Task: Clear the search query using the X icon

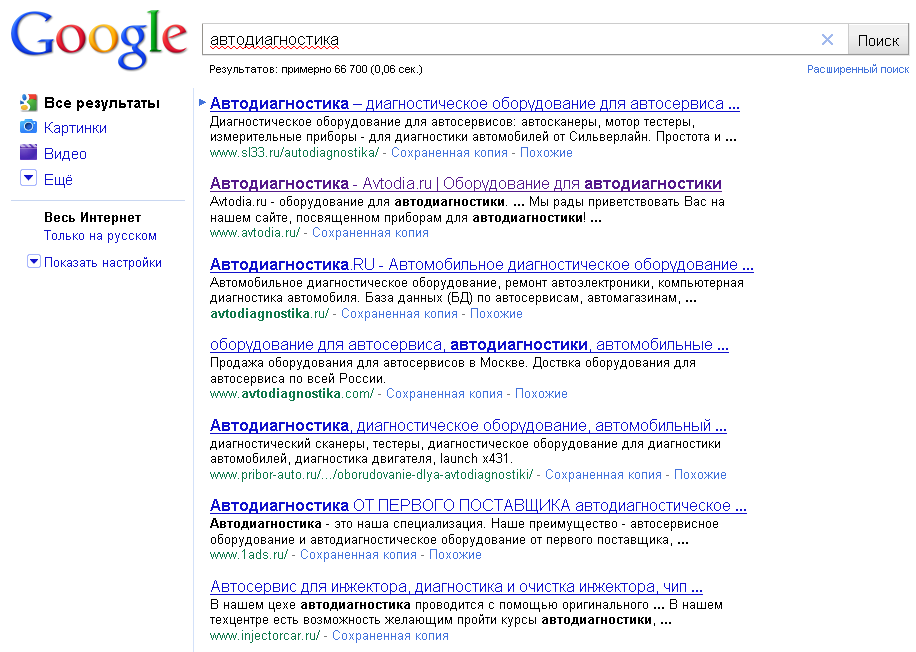Action: [827, 39]
